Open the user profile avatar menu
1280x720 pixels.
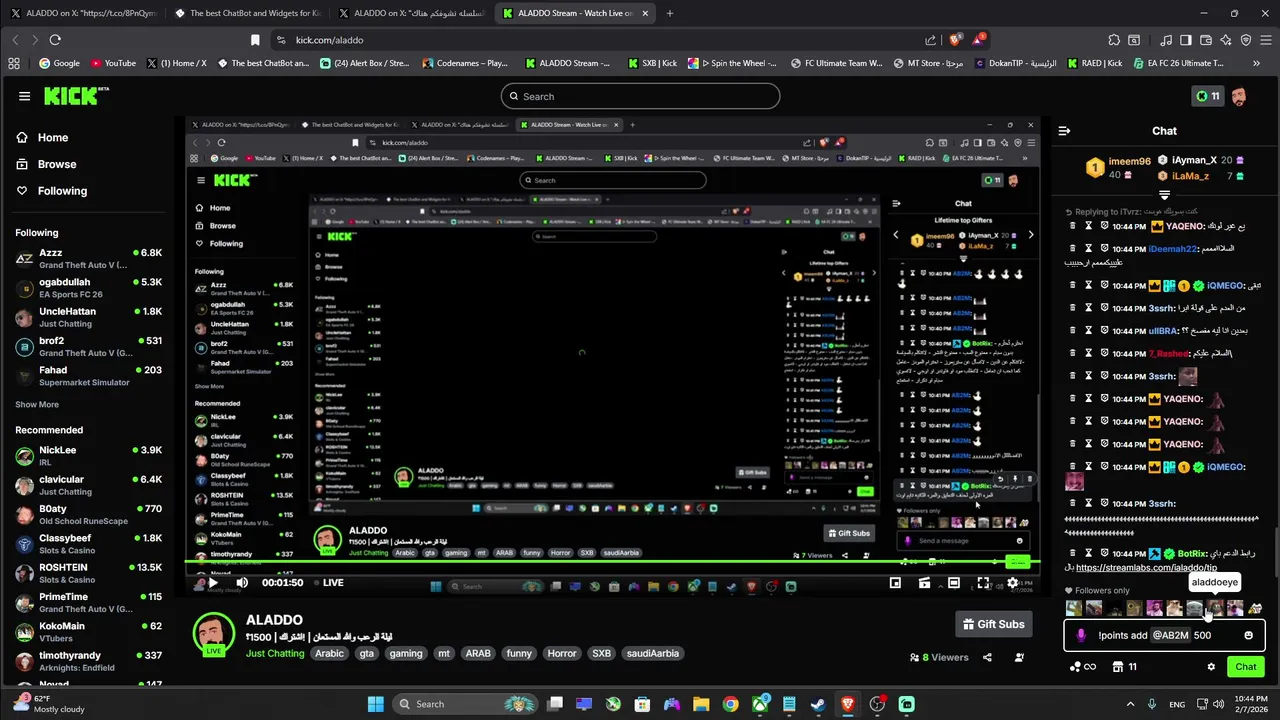1238,96
